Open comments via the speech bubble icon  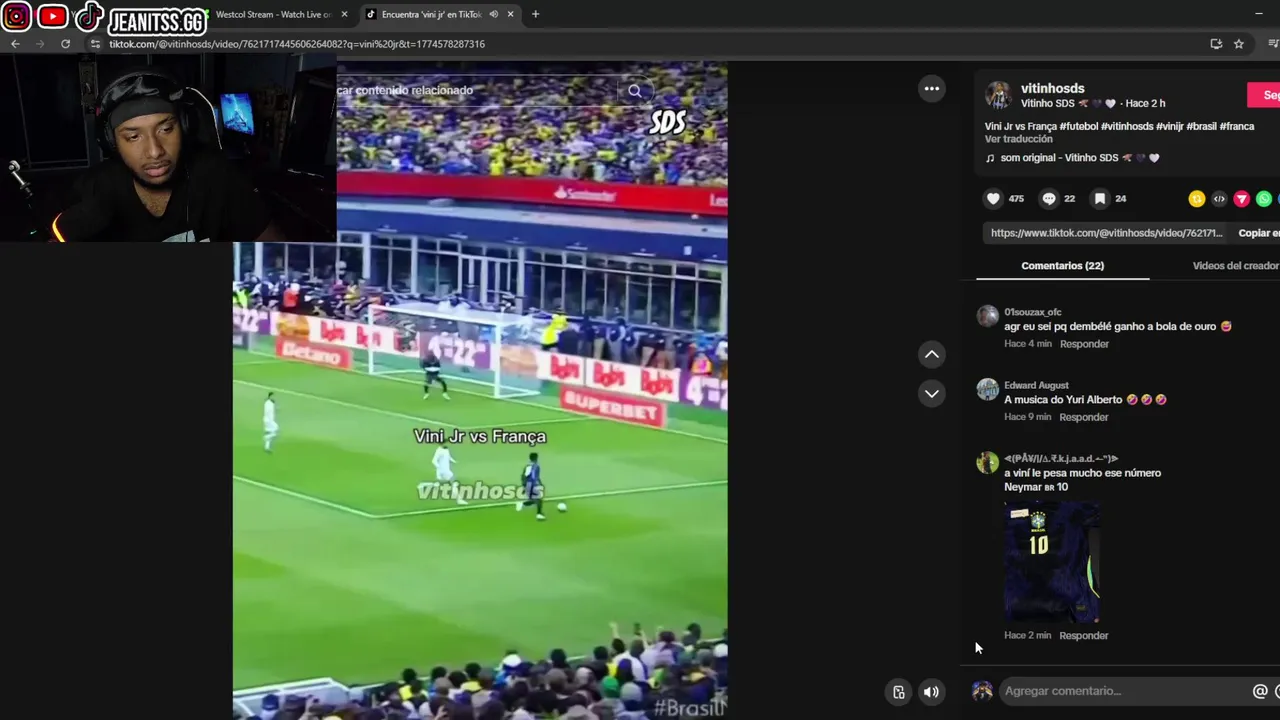click(1048, 199)
